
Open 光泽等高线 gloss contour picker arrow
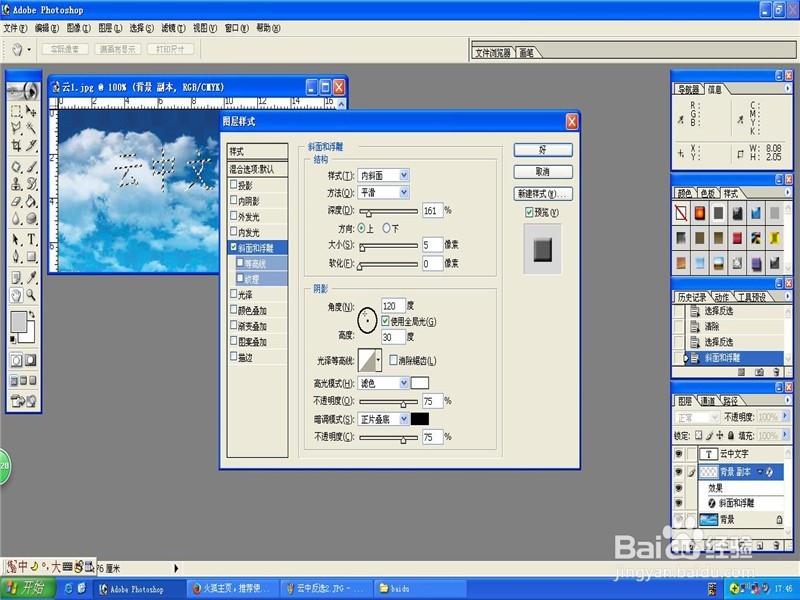point(379,360)
